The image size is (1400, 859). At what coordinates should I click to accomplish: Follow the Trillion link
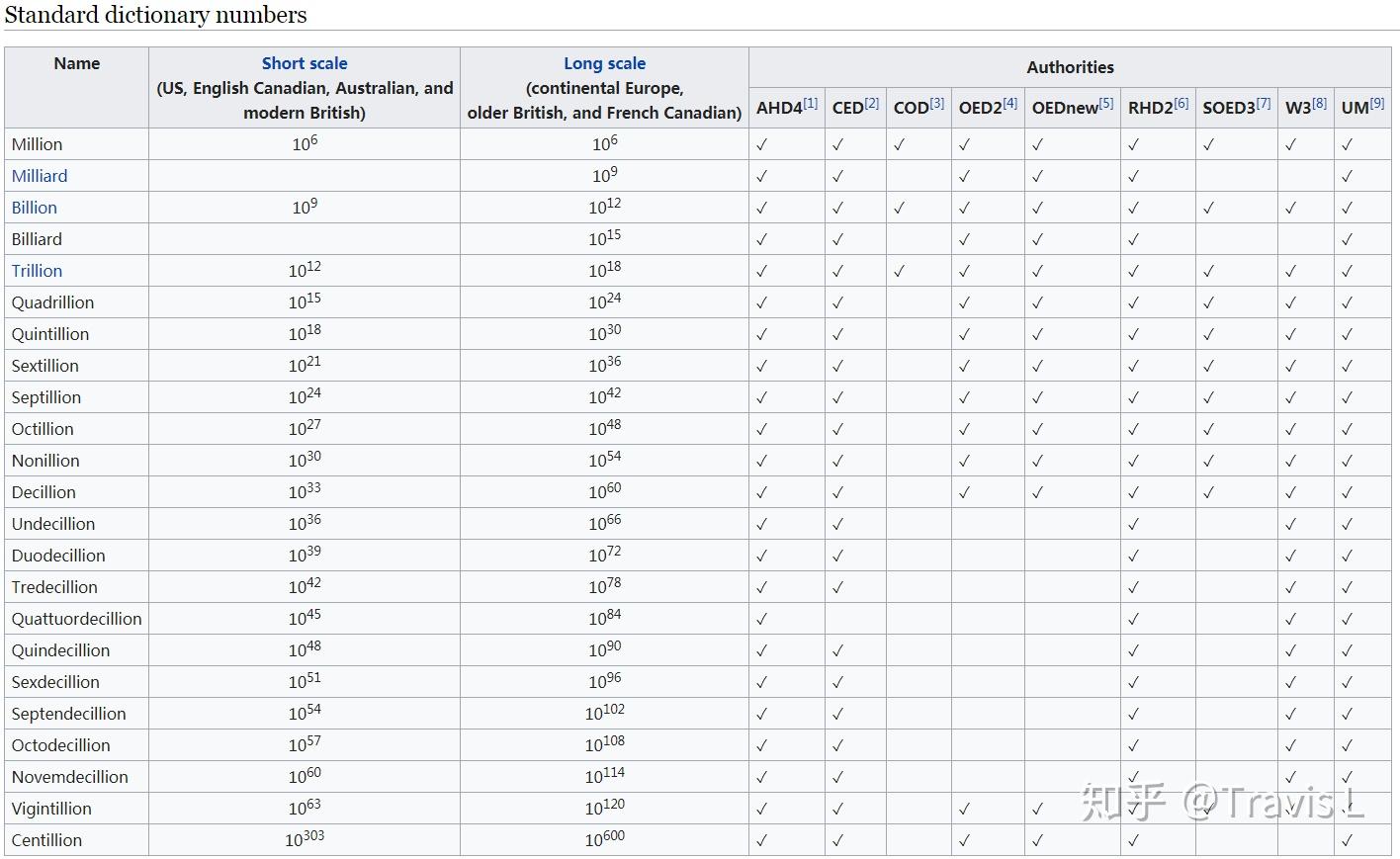click(x=37, y=271)
